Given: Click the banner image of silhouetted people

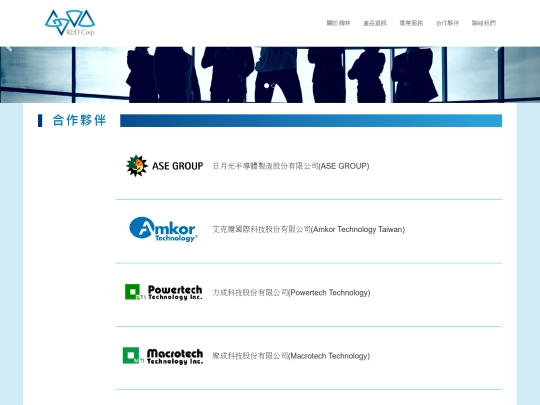Looking at the screenshot, I should (x=270, y=75).
